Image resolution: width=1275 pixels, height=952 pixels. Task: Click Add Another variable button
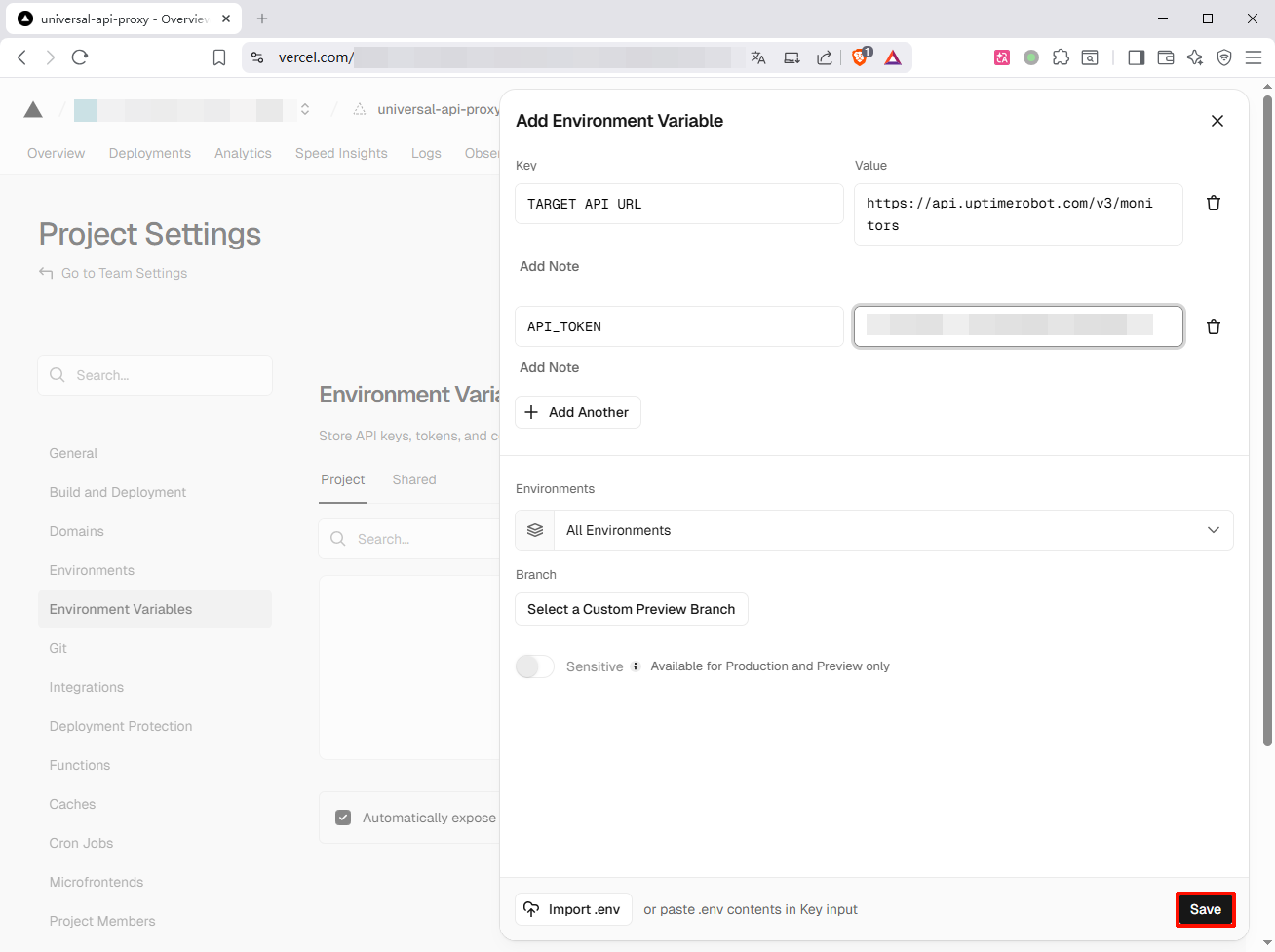pos(577,412)
